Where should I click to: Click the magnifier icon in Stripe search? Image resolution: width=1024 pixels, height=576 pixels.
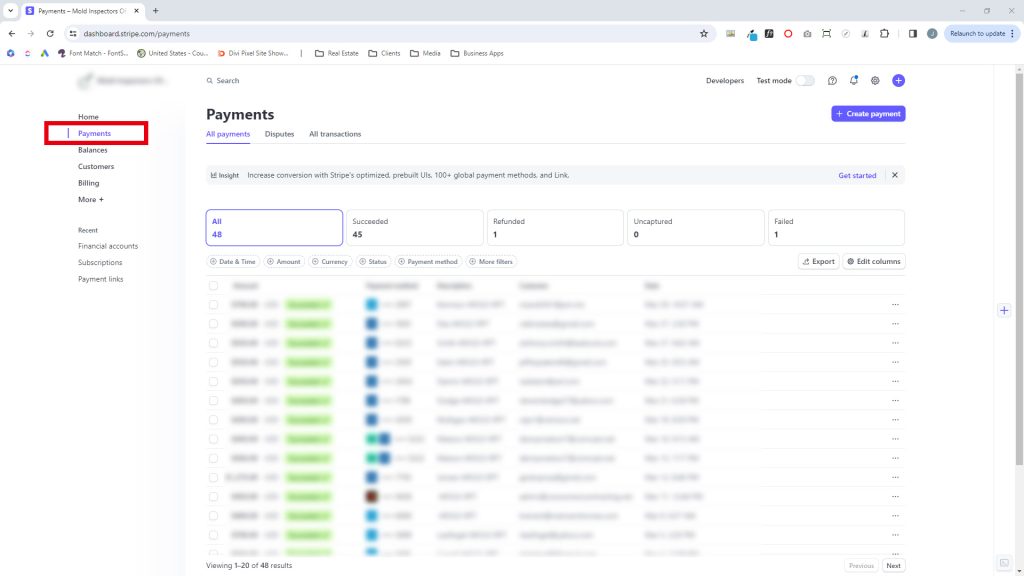click(x=210, y=81)
